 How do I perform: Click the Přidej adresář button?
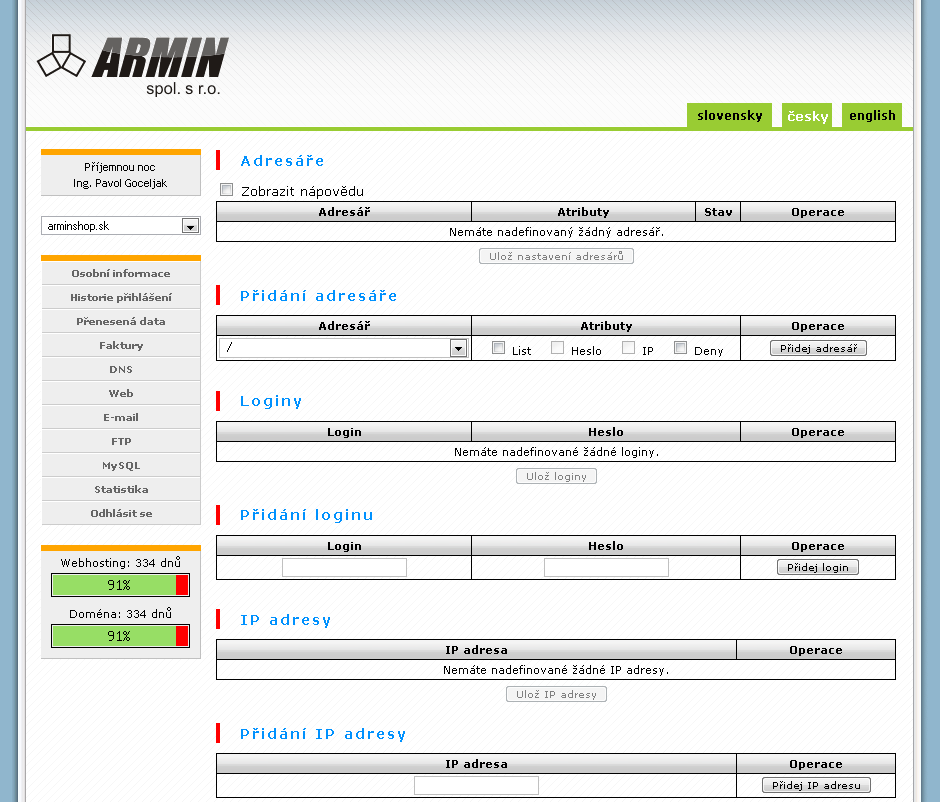pyautogui.click(x=818, y=348)
